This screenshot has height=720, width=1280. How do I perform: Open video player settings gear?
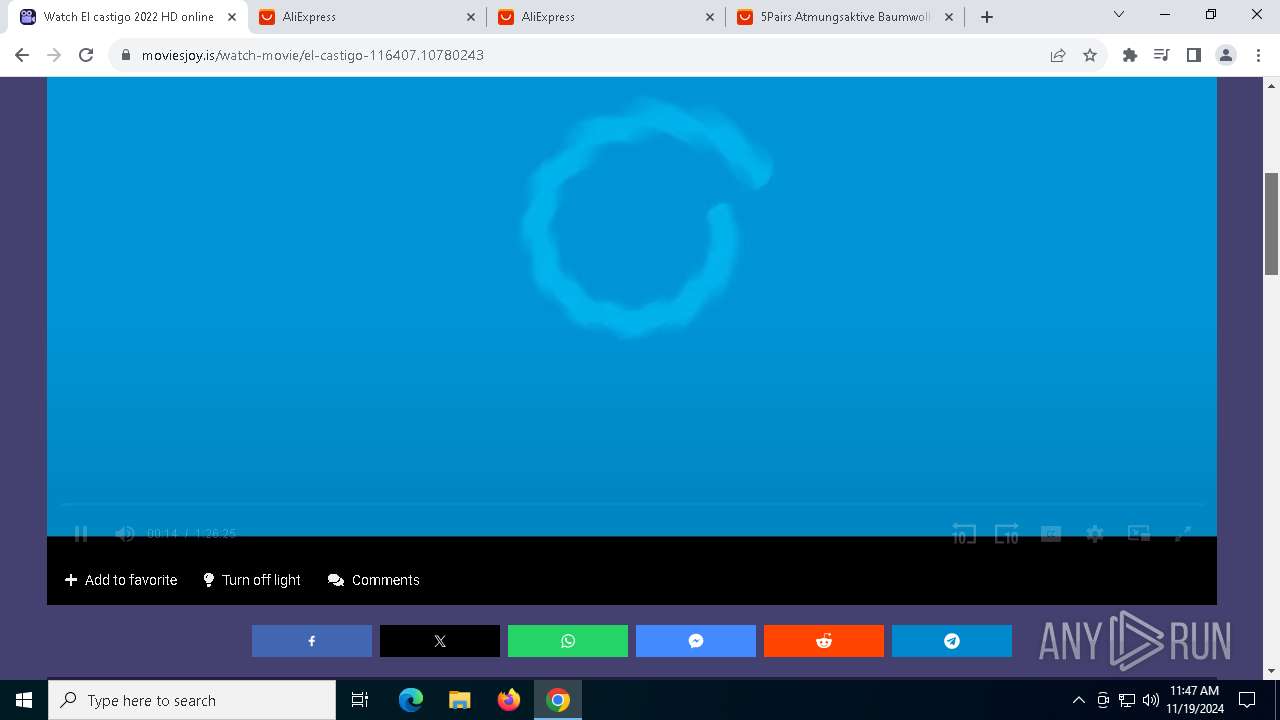1095,534
